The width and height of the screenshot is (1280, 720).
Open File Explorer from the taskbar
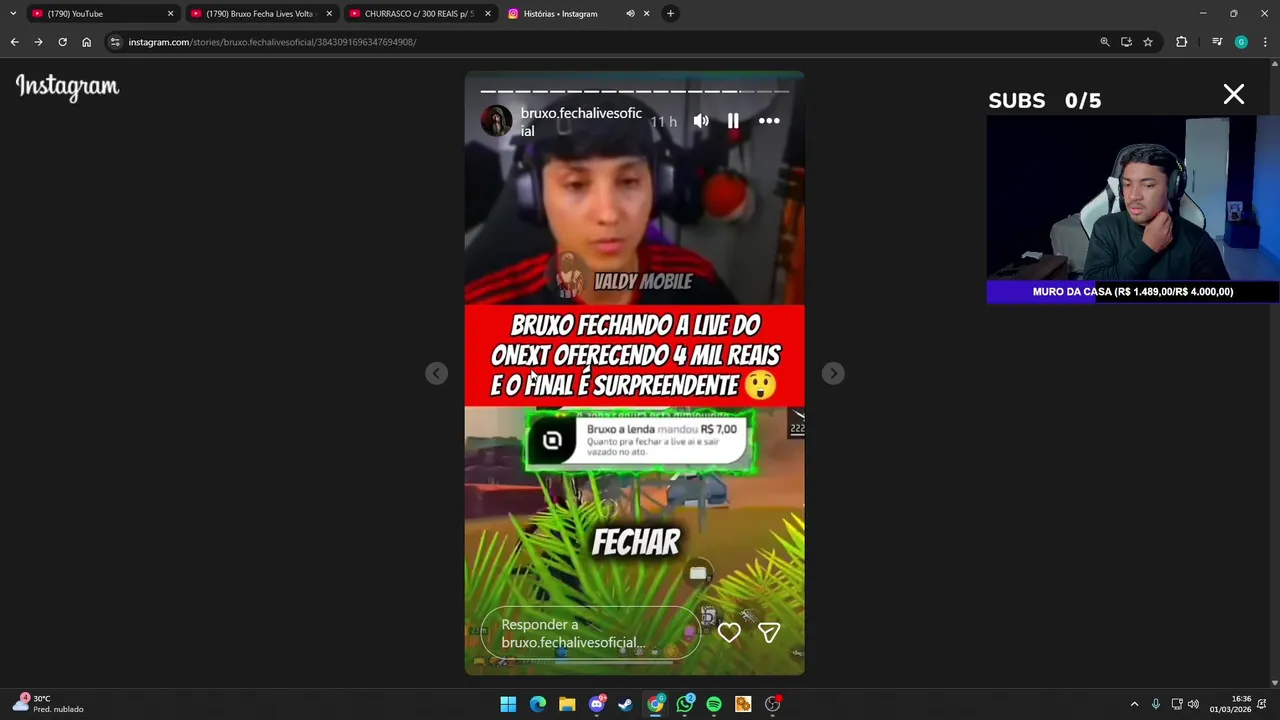pos(567,704)
